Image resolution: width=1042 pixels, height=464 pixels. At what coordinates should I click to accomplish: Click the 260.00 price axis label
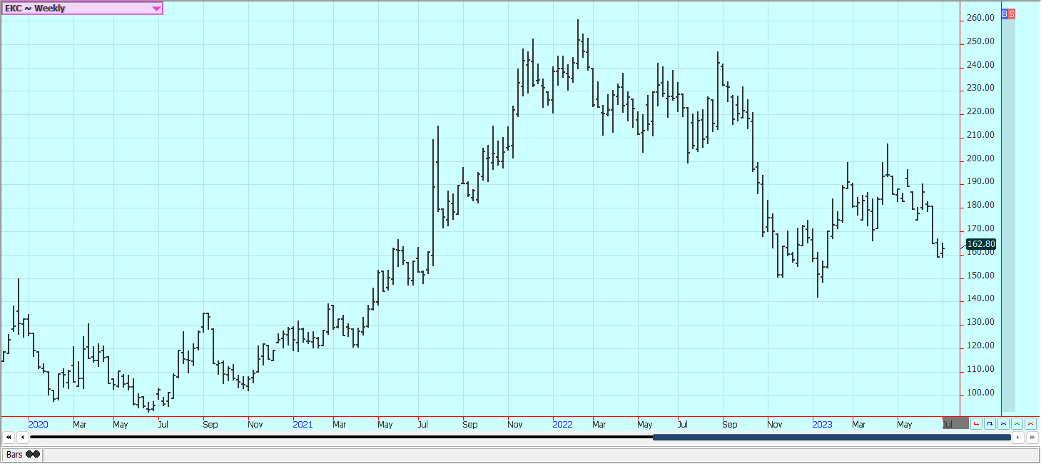pyautogui.click(x=981, y=18)
